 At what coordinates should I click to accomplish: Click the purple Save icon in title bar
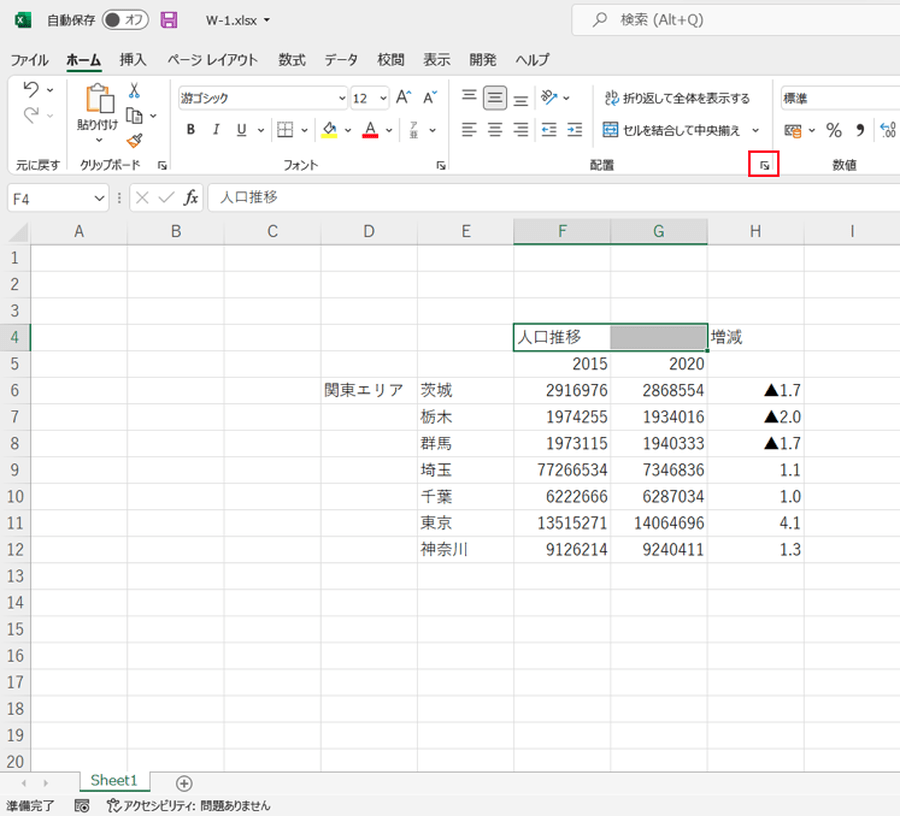169,20
